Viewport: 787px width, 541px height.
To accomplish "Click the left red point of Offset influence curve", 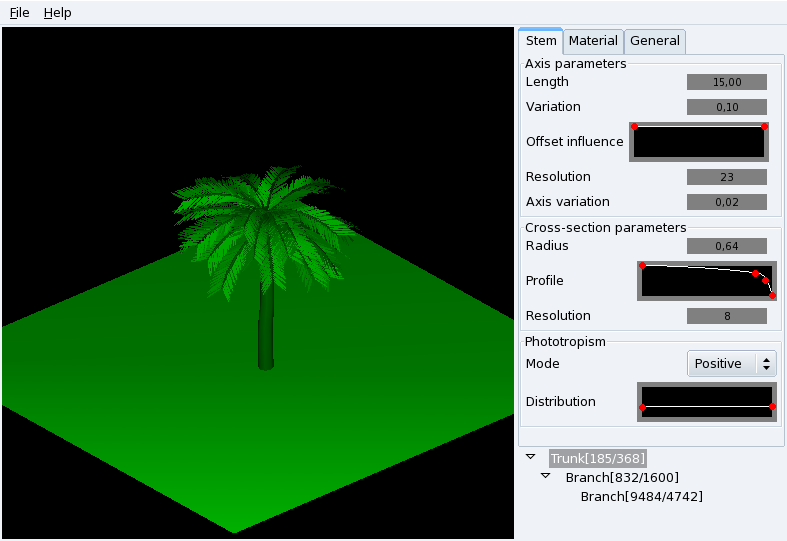I will point(634,126).
